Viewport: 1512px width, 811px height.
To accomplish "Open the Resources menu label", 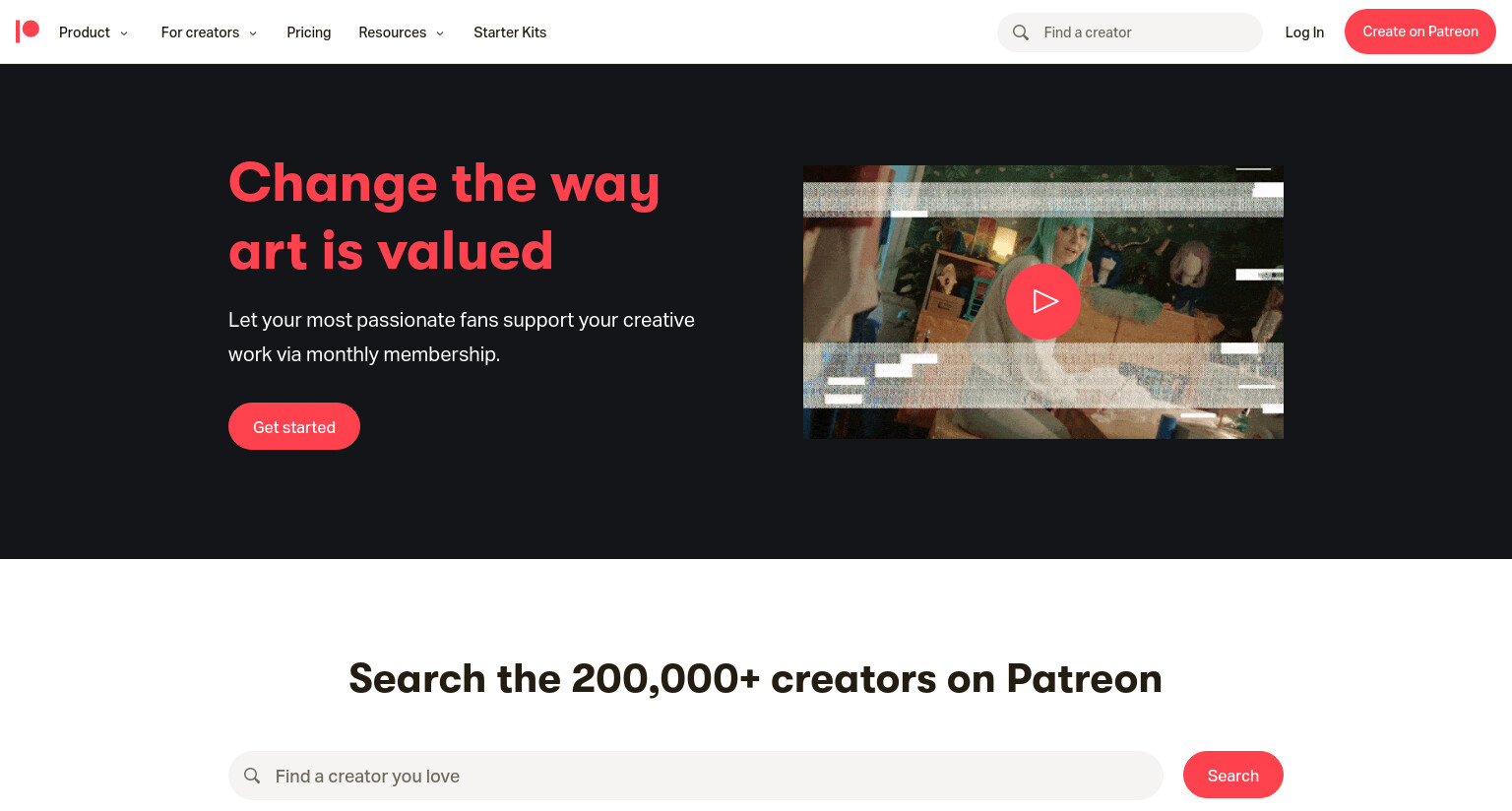I will [393, 32].
